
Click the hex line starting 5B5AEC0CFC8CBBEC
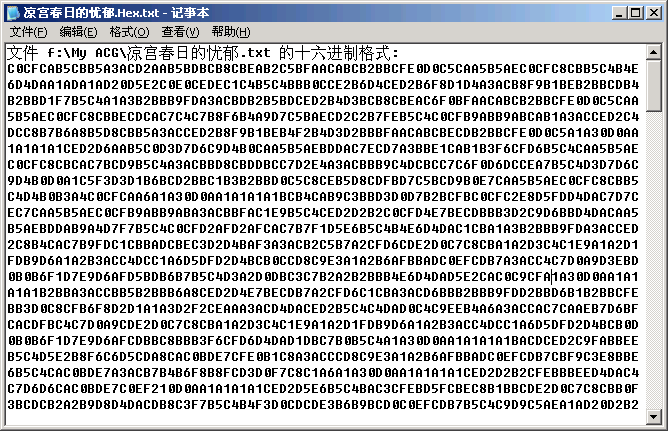323,117
